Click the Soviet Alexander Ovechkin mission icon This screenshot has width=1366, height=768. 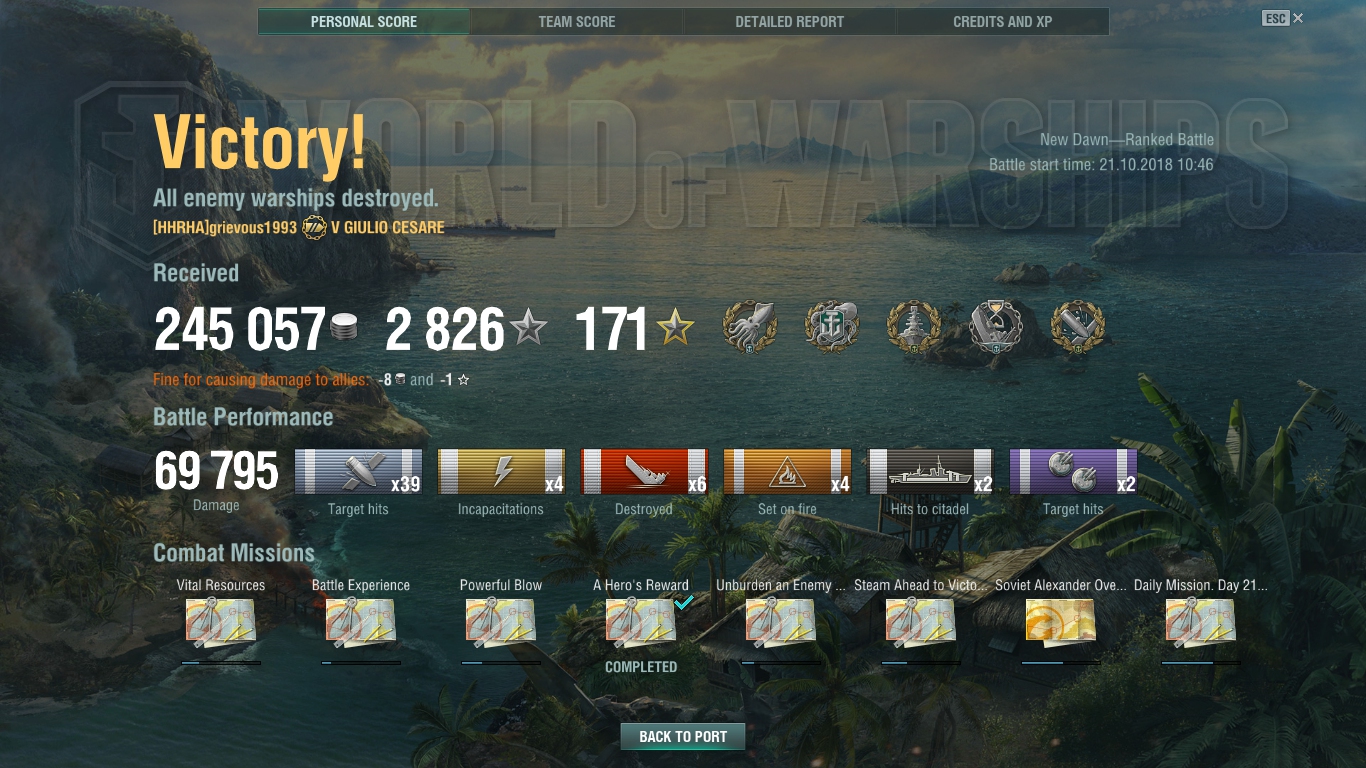[x=1061, y=622]
